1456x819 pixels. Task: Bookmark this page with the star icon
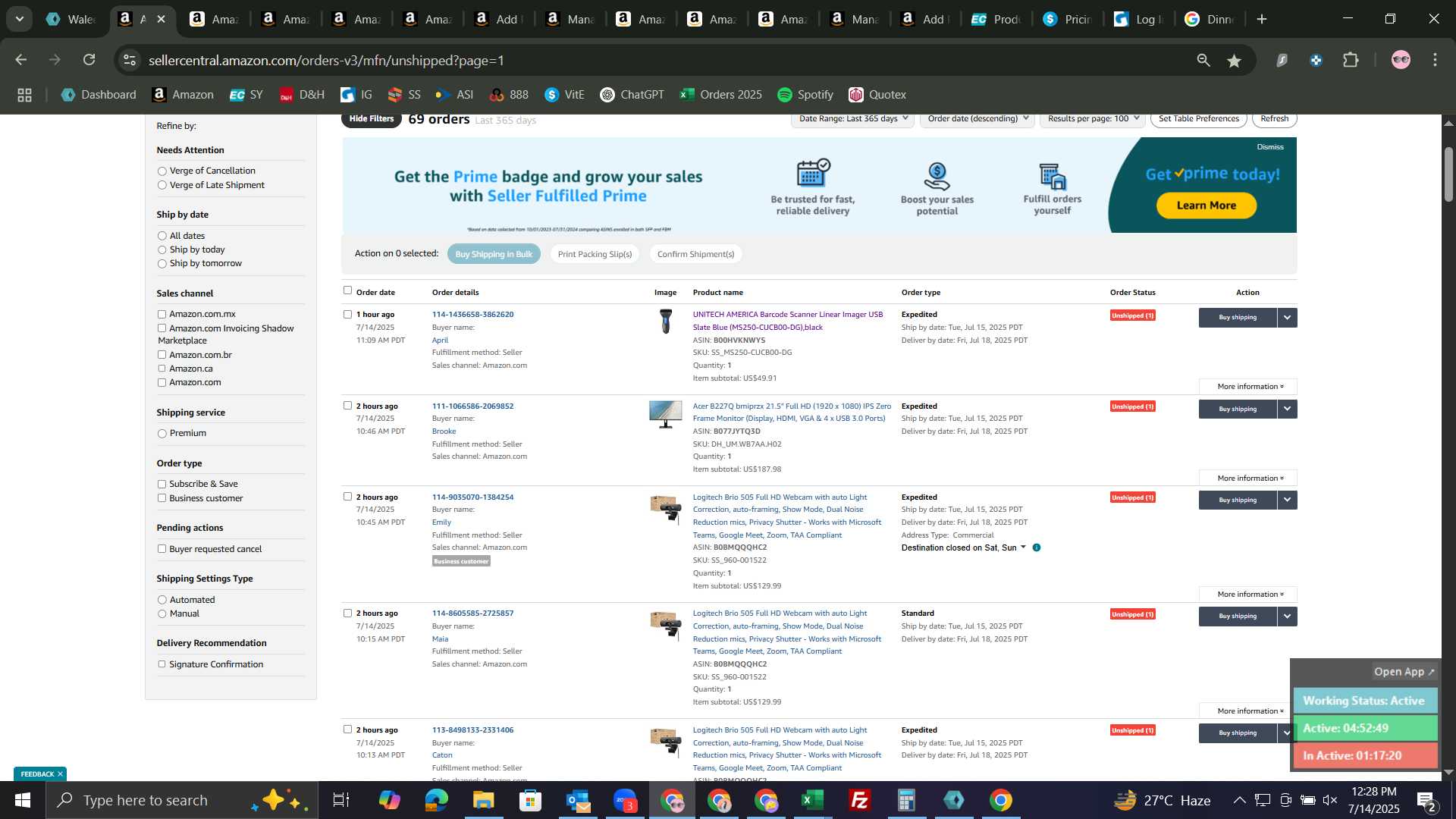click(x=1235, y=61)
